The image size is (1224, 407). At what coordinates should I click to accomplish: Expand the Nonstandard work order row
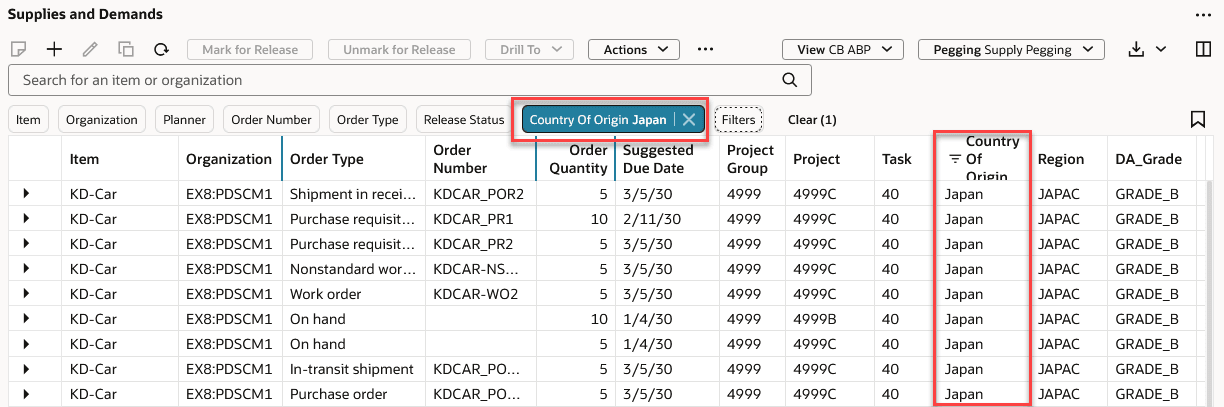(26, 269)
